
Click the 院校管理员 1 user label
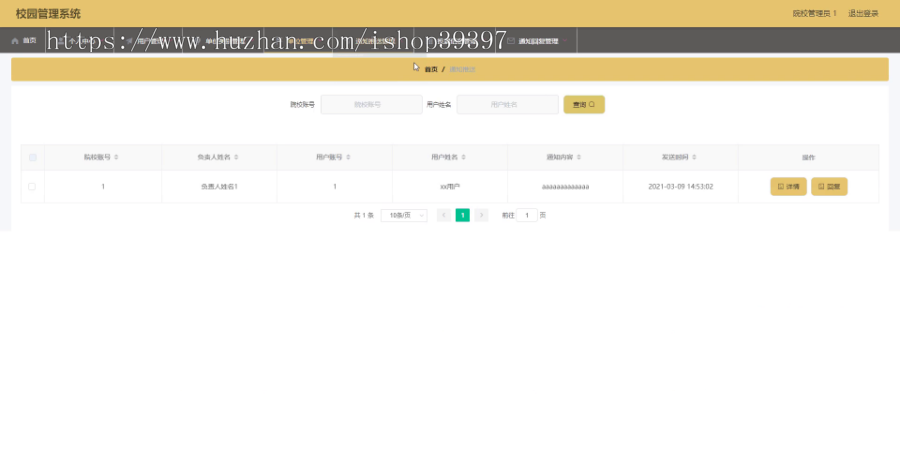[x=814, y=13]
